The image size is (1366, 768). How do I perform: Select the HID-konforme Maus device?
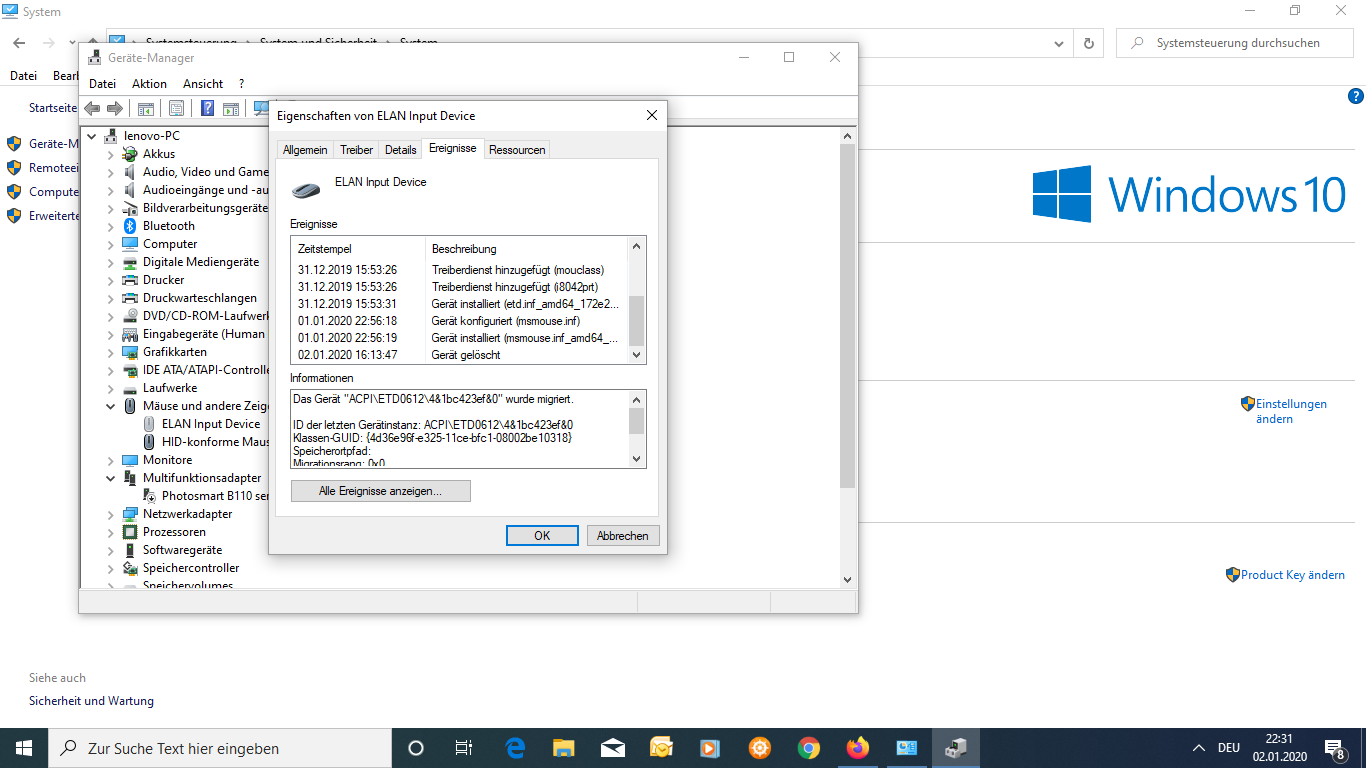(215, 442)
